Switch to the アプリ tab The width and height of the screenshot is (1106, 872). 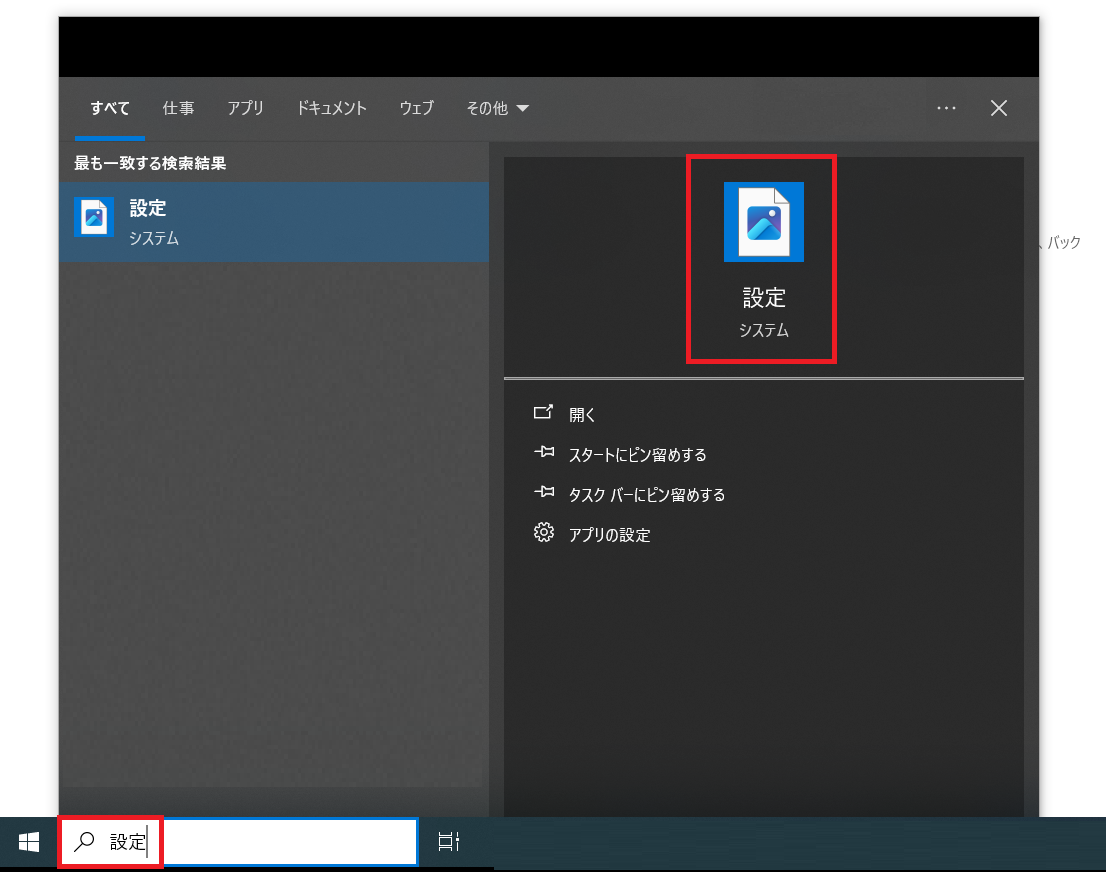click(x=245, y=108)
